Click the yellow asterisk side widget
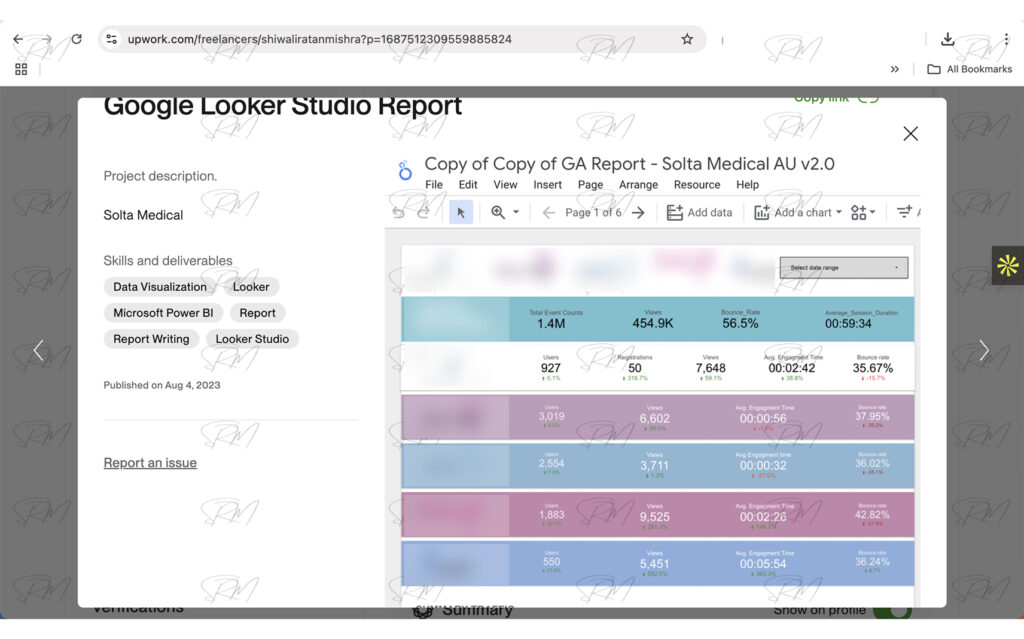The image size is (1024, 639). pos(1008,265)
